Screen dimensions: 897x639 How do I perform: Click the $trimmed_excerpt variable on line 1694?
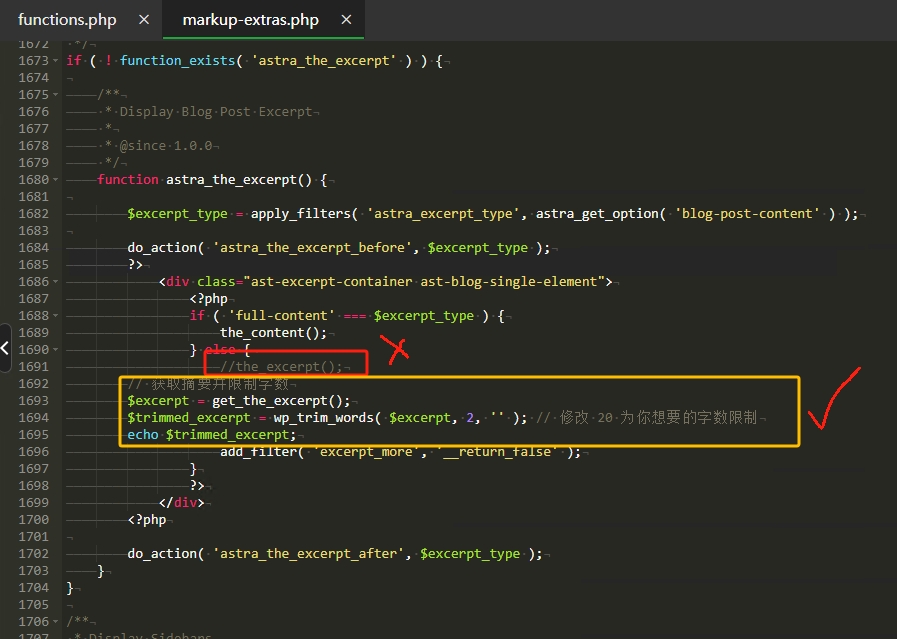tap(189, 418)
